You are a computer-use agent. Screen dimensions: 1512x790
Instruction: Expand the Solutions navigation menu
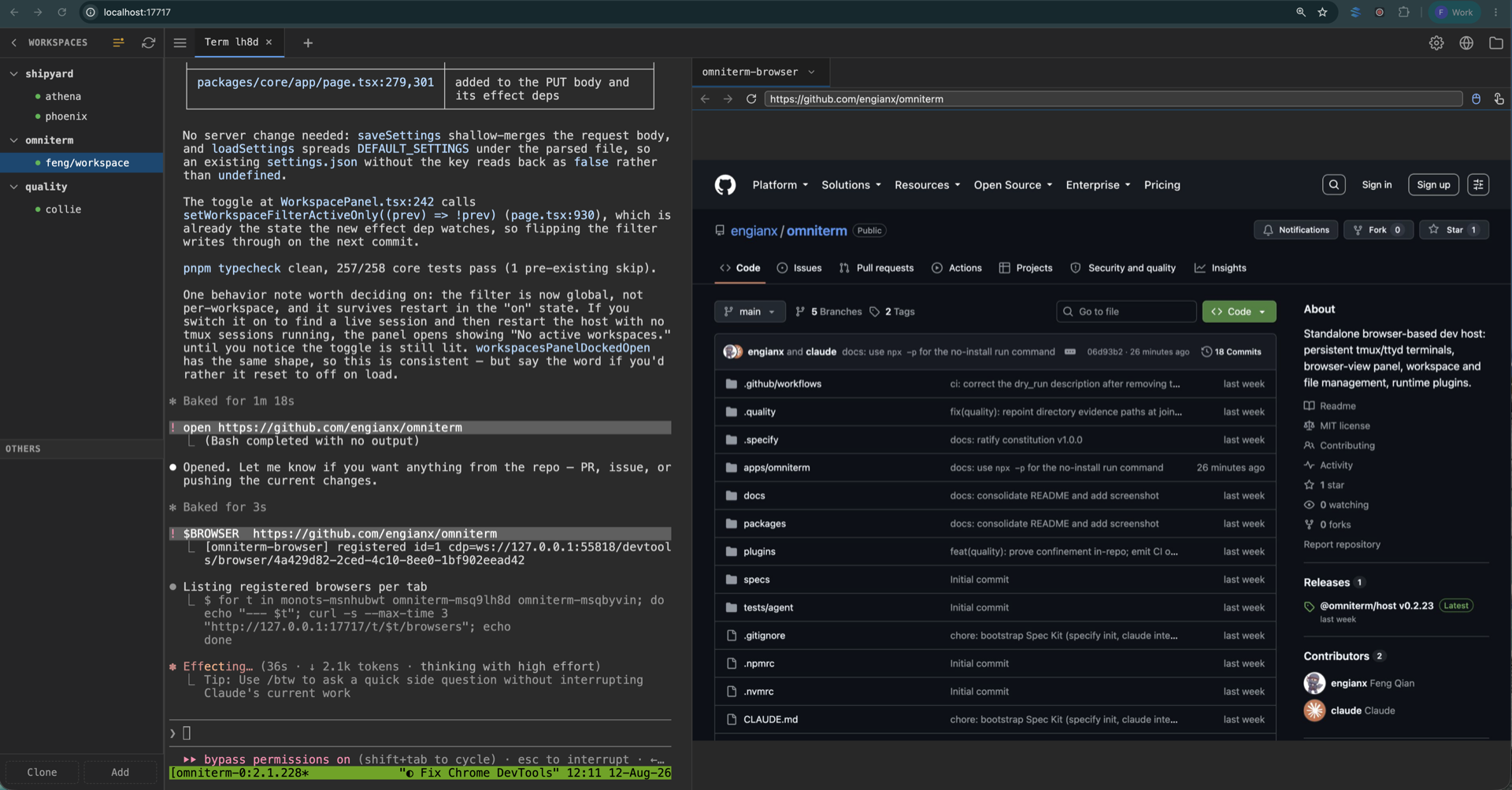851,185
